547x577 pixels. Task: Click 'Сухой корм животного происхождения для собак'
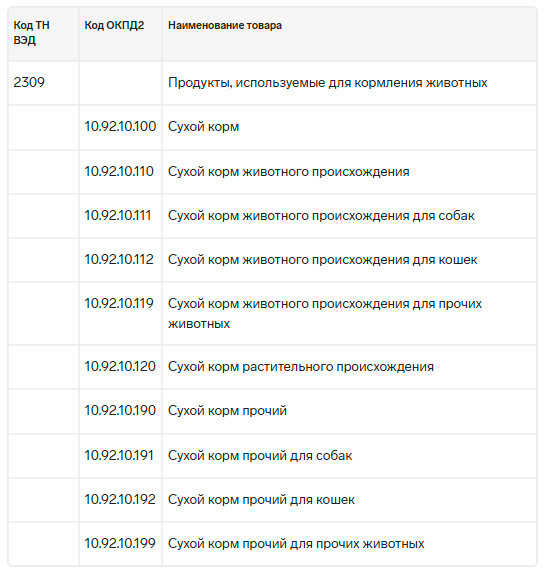[x=321, y=216]
